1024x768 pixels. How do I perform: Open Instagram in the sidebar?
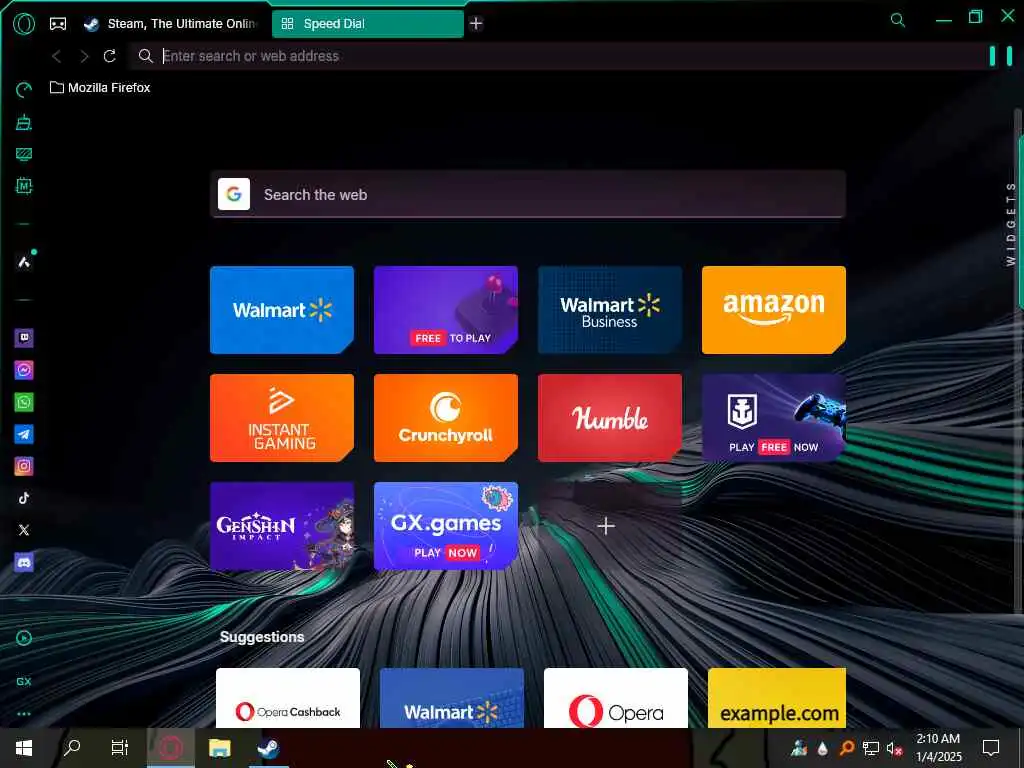[x=24, y=466]
